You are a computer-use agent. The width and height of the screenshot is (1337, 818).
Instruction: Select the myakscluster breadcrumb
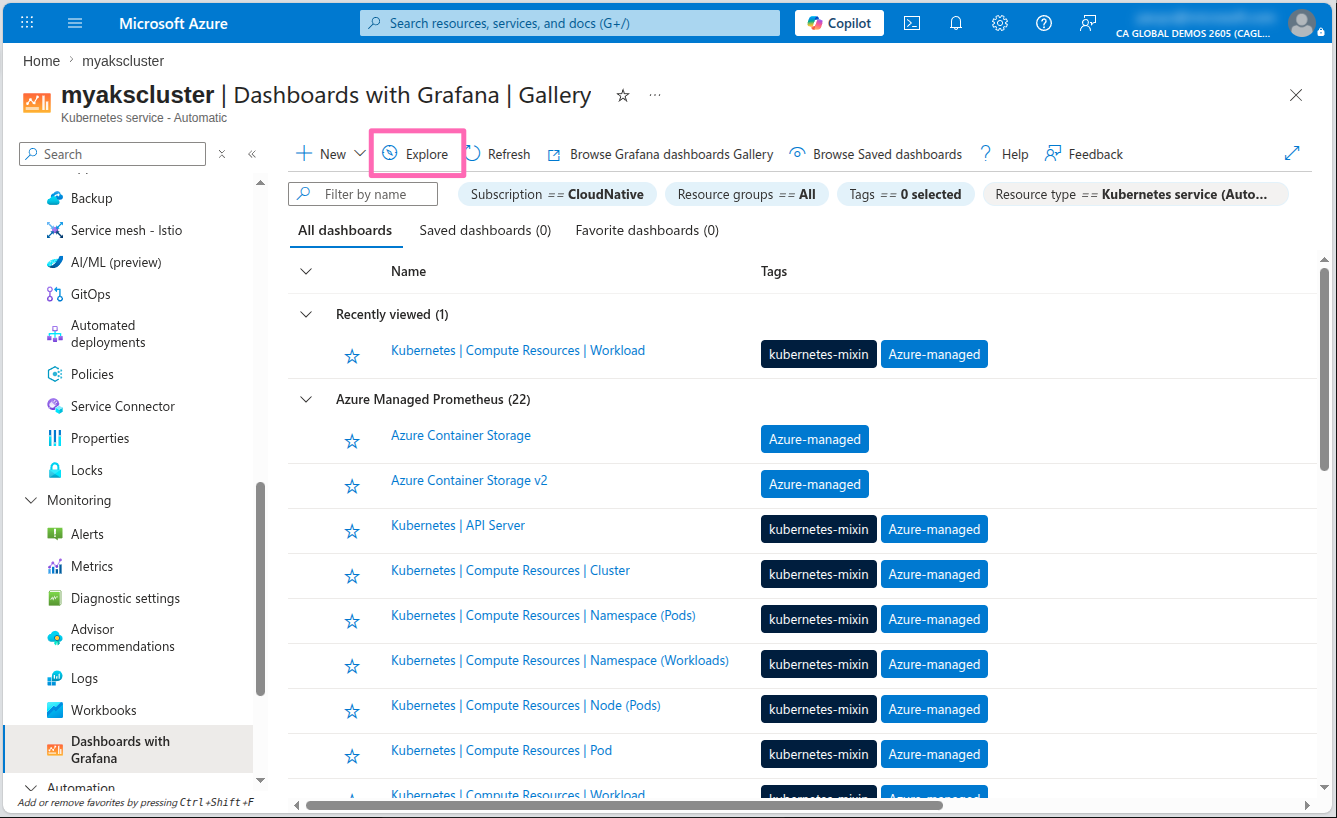[123, 61]
